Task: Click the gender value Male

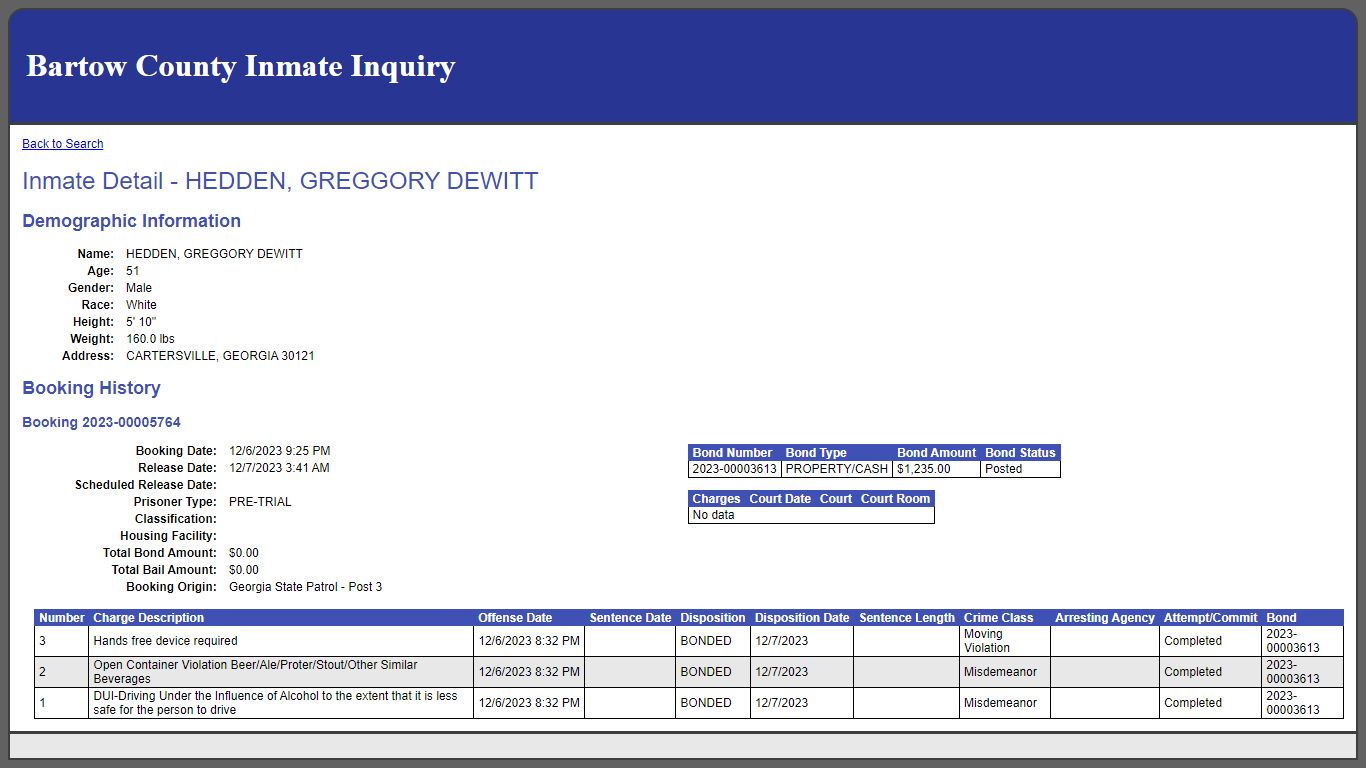Action: click(x=139, y=288)
